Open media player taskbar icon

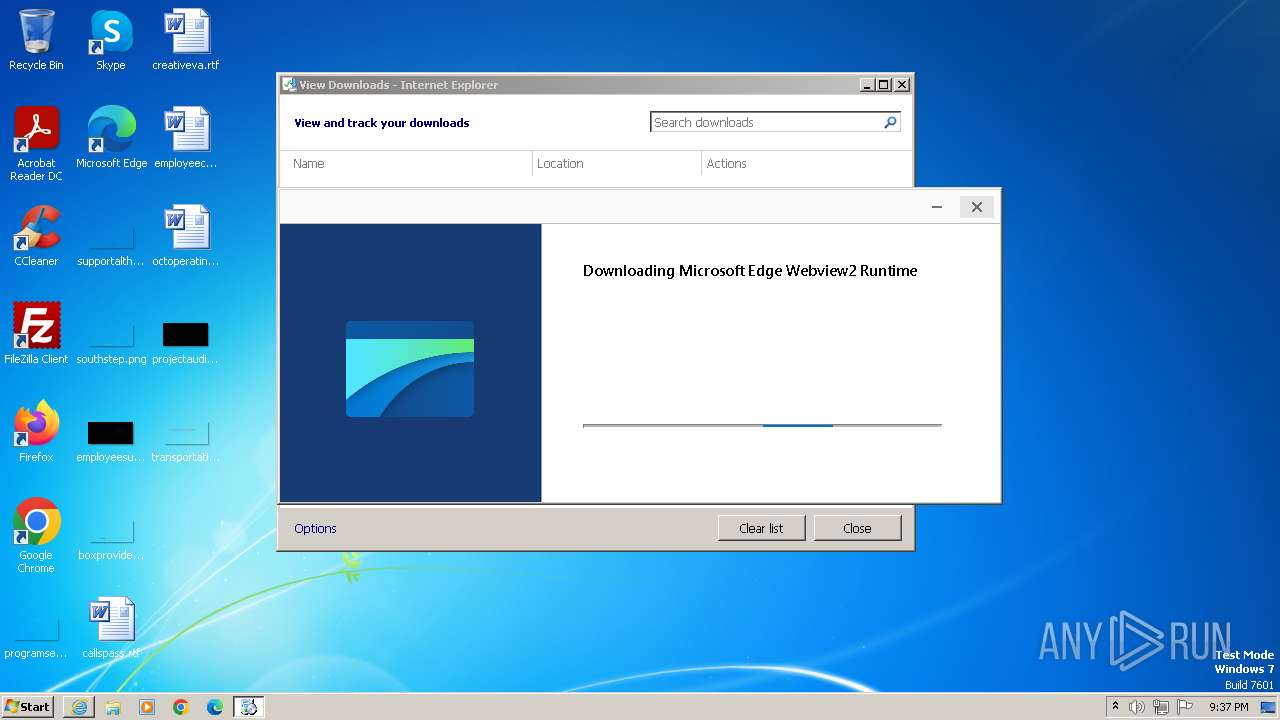147,707
